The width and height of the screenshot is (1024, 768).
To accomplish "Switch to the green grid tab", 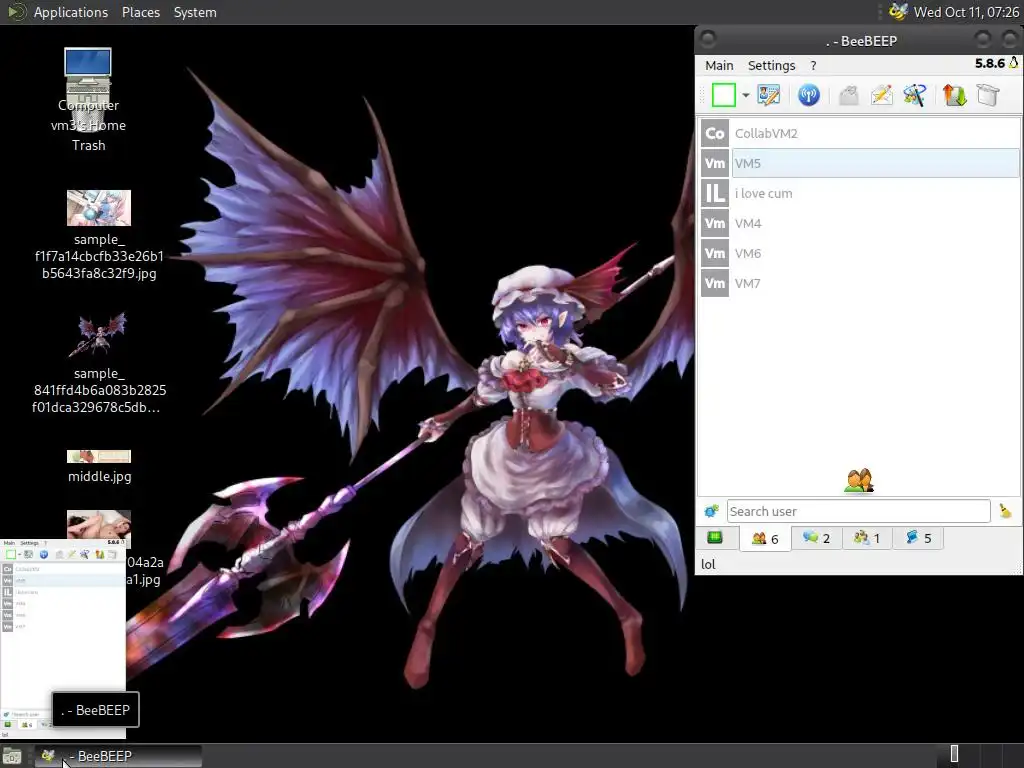I will (715, 537).
